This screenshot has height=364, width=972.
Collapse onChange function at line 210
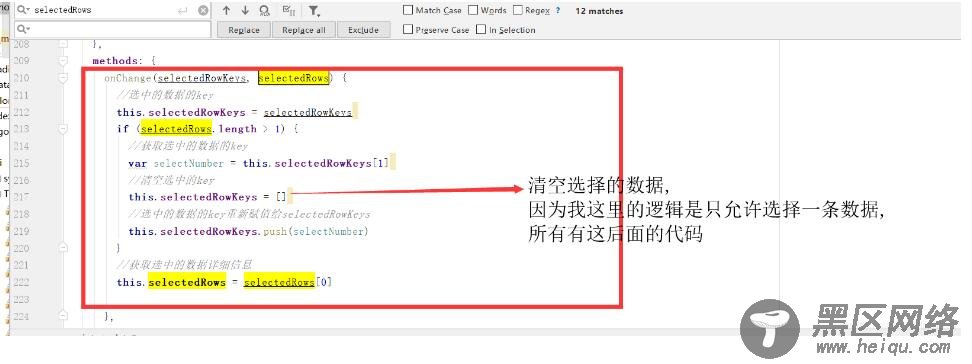(x=63, y=78)
